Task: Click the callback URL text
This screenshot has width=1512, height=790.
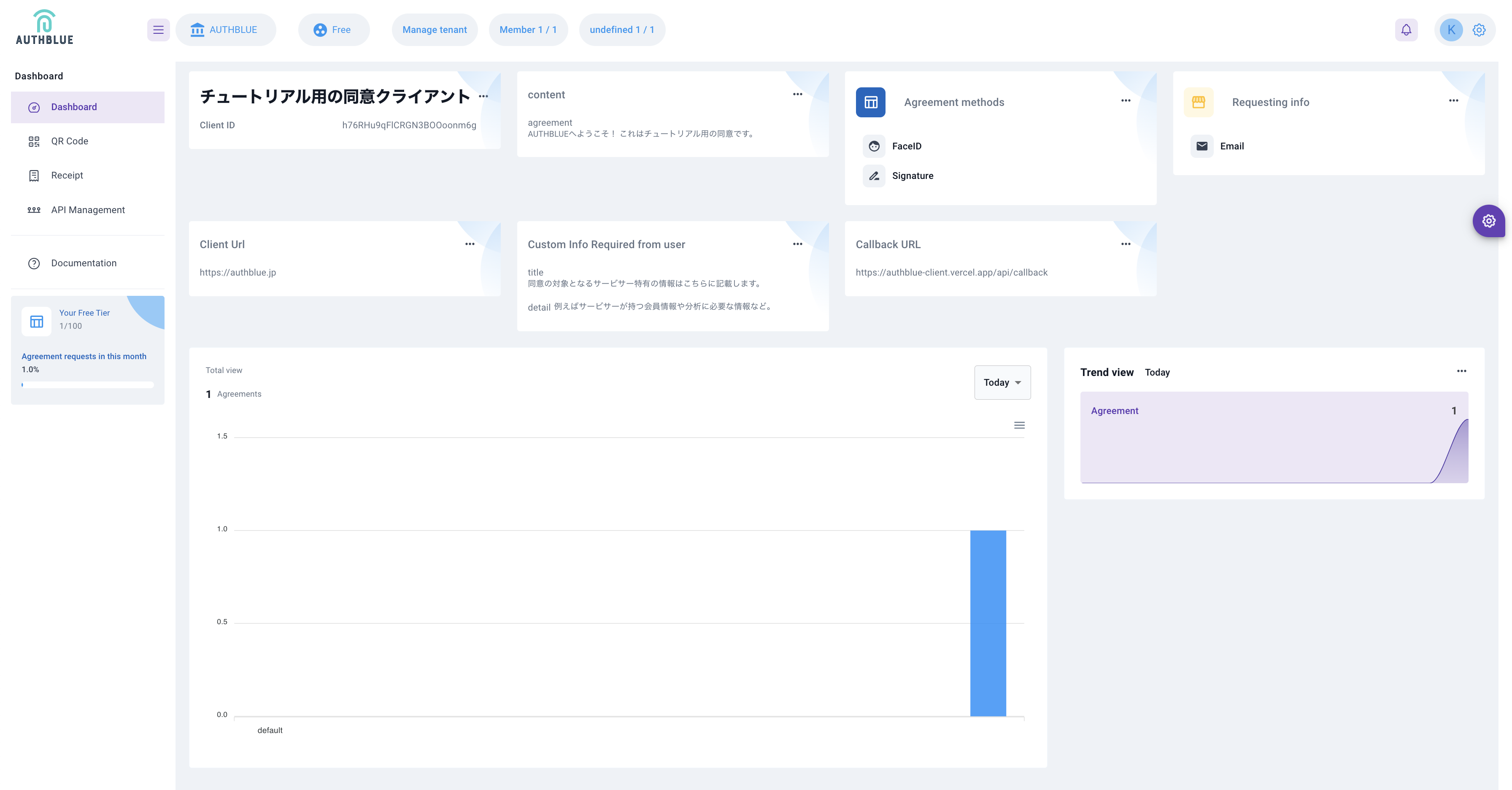Action: click(x=951, y=272)
